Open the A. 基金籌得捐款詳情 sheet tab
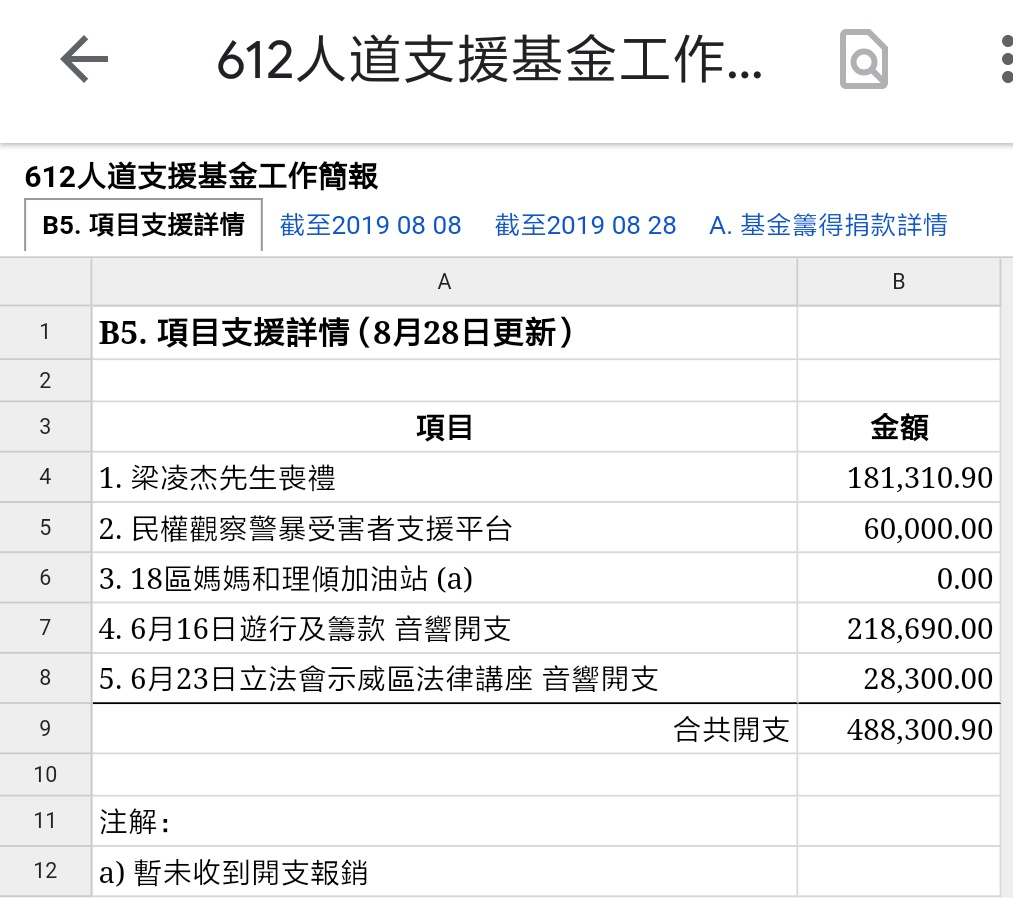Viewport: 1013px width, 898px height. click(828, 225)
